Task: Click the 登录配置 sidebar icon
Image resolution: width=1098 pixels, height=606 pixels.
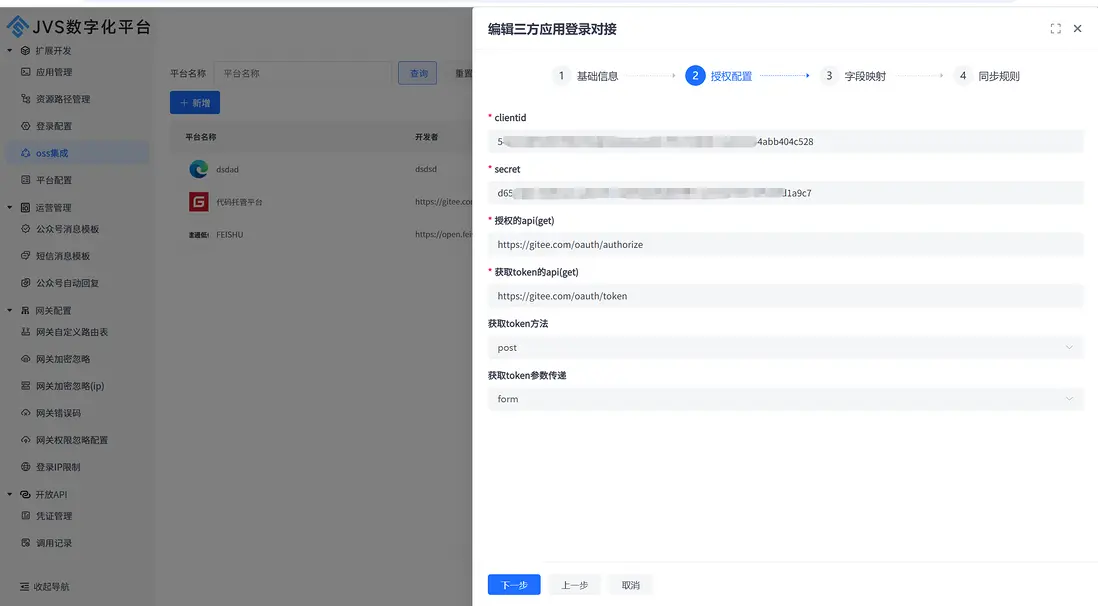Action: [x=26, y=126]
